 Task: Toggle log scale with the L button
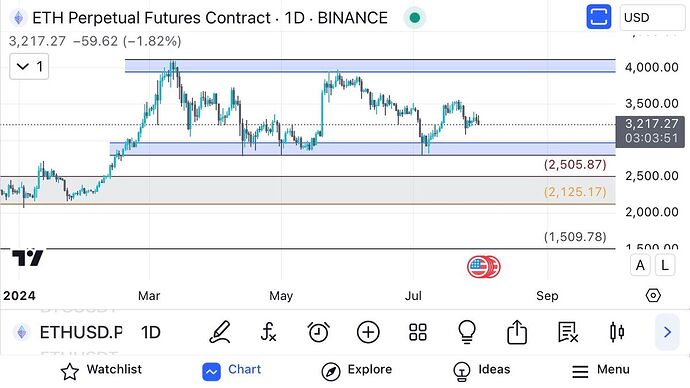665,265
